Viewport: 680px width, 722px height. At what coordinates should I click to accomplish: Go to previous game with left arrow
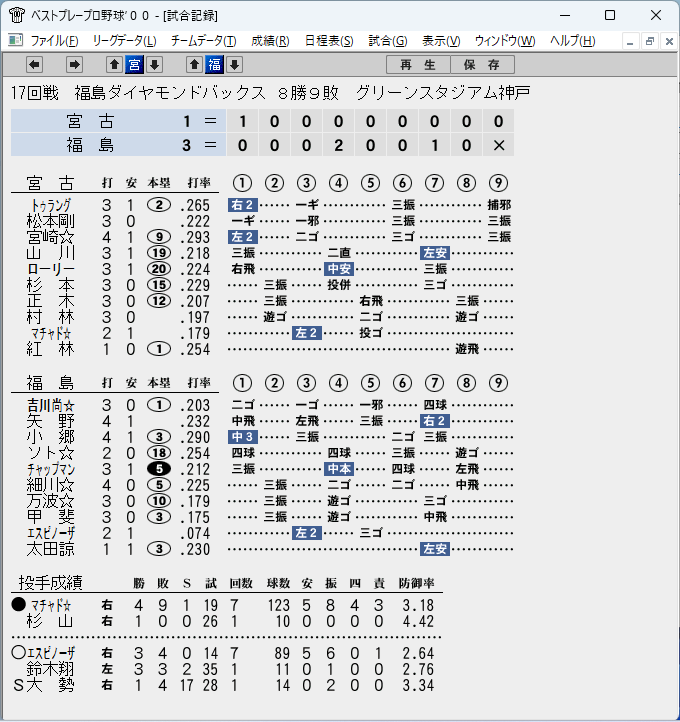click(x=35, y=65)
